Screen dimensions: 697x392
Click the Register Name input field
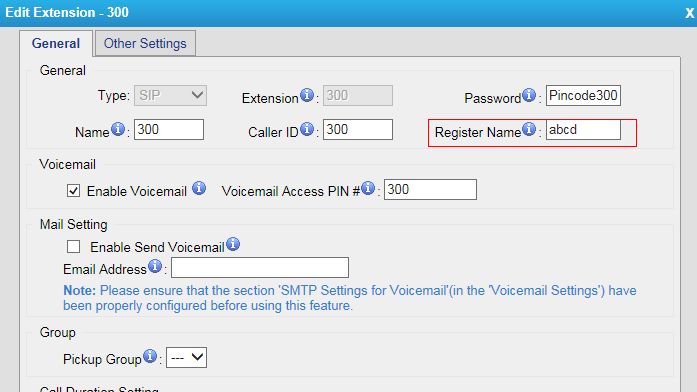click(583, 130)
